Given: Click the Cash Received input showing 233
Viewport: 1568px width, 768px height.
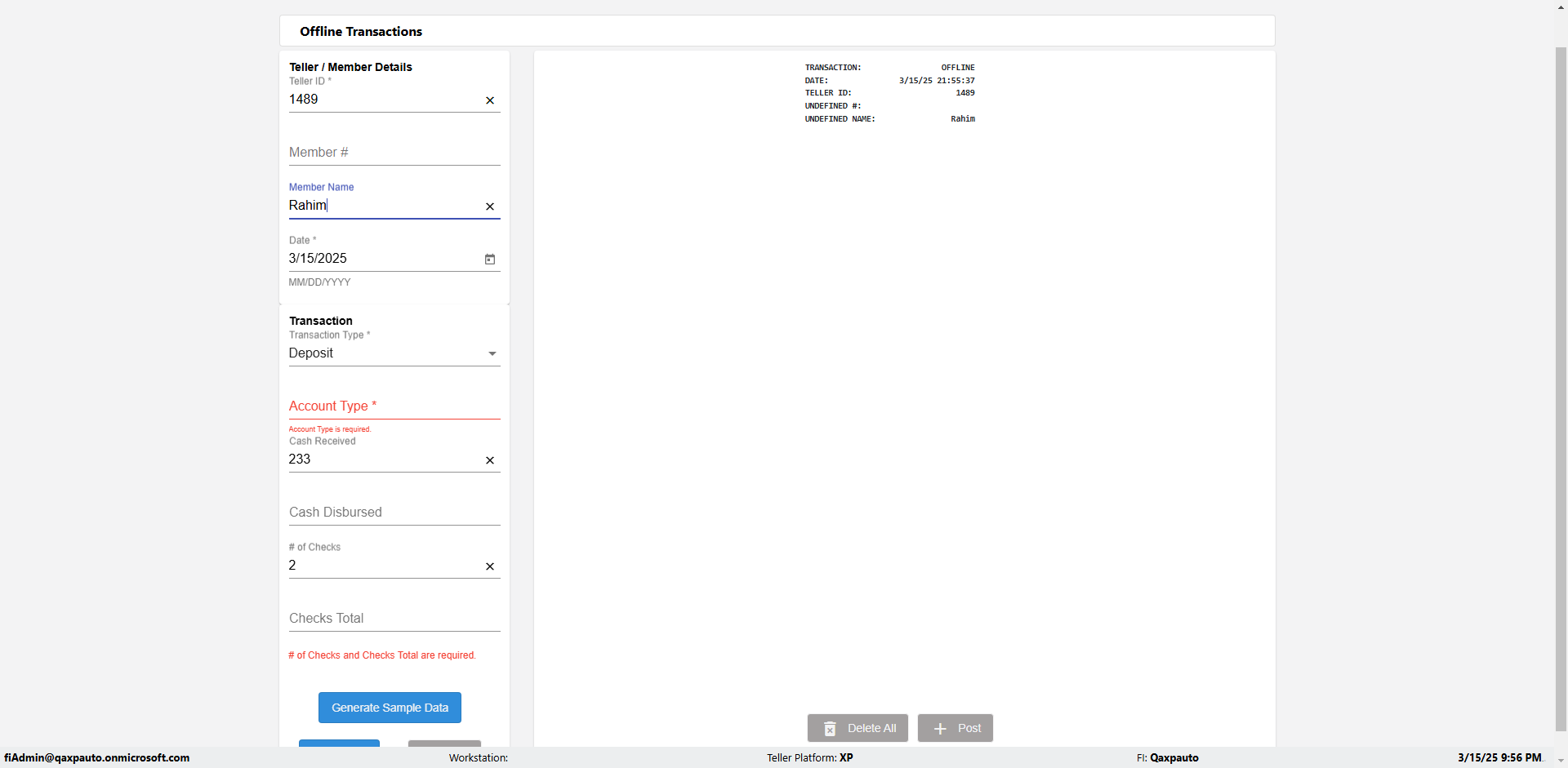Looking at the screenshot, I should (x=384, y=459).
